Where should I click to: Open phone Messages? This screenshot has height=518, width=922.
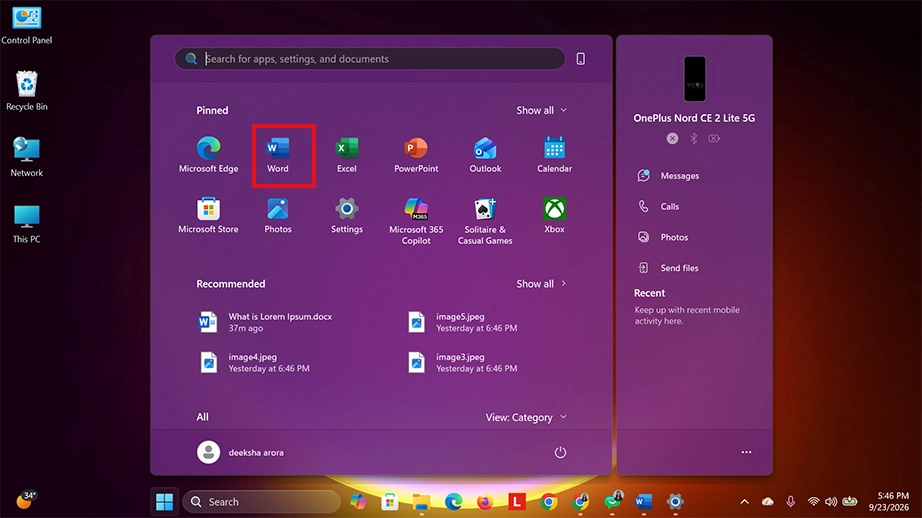tap(669, 176)
